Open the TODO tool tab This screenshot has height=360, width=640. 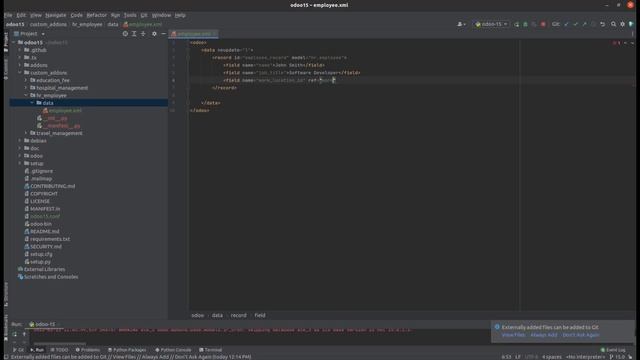click(60, 350)
